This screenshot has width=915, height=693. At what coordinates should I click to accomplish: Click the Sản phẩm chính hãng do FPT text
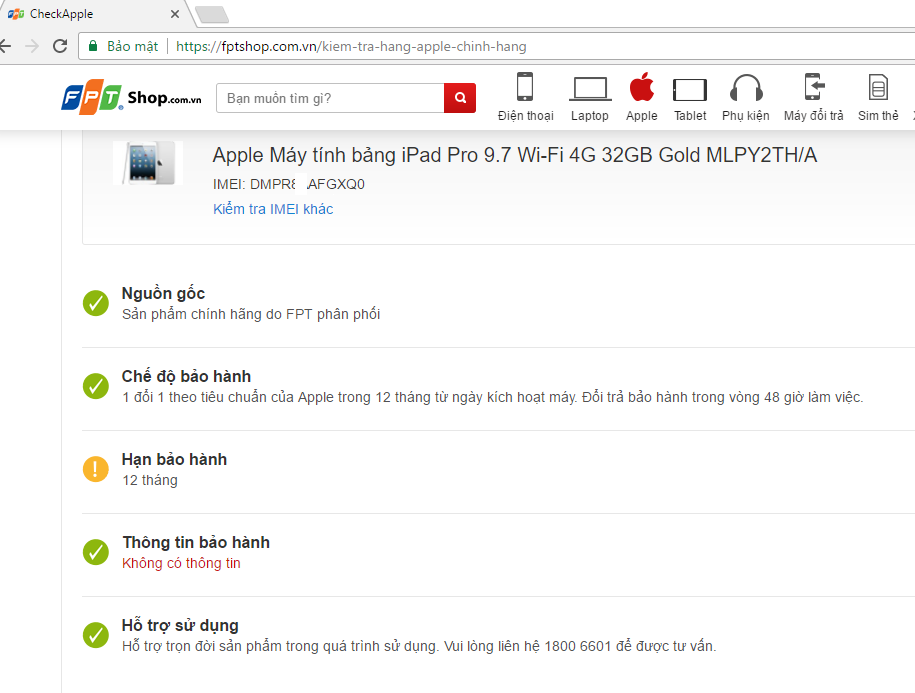pos(251,314)
